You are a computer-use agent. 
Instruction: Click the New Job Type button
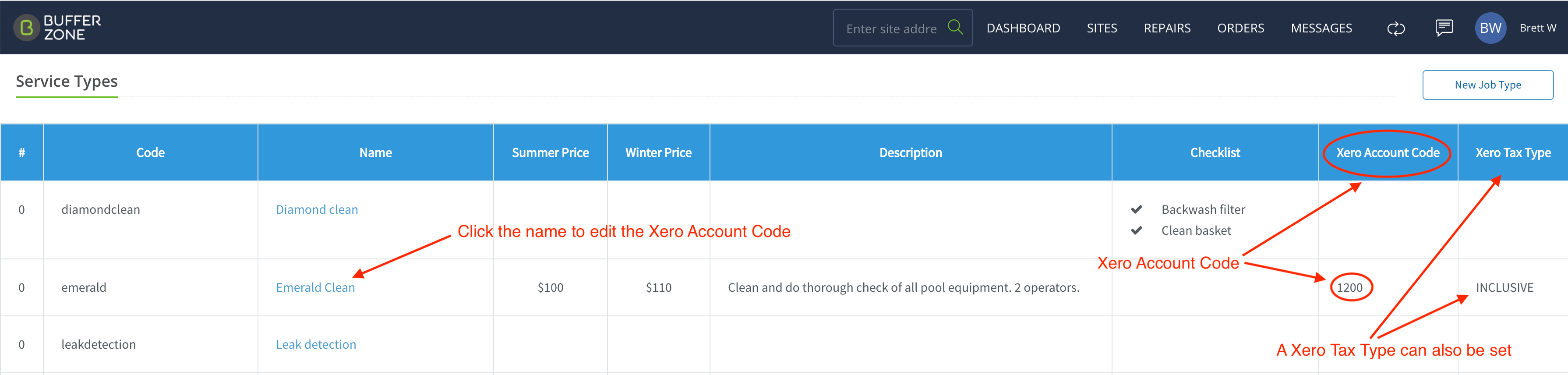click(1487, 85)
